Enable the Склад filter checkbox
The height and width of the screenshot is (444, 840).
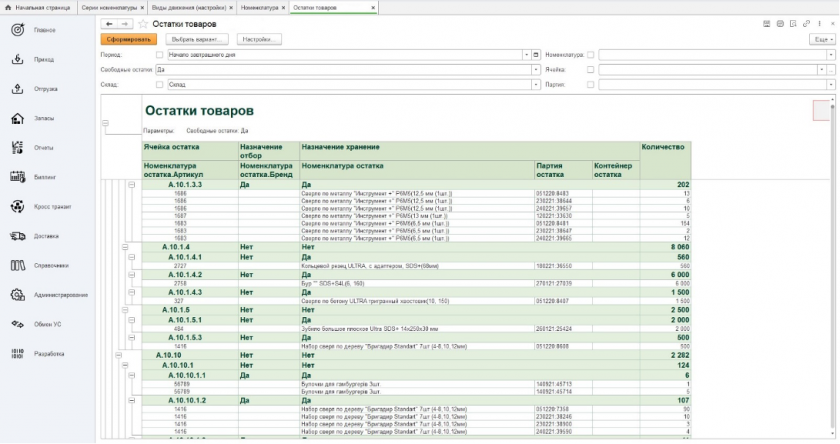pyautogui.click(x=160, y=85)
